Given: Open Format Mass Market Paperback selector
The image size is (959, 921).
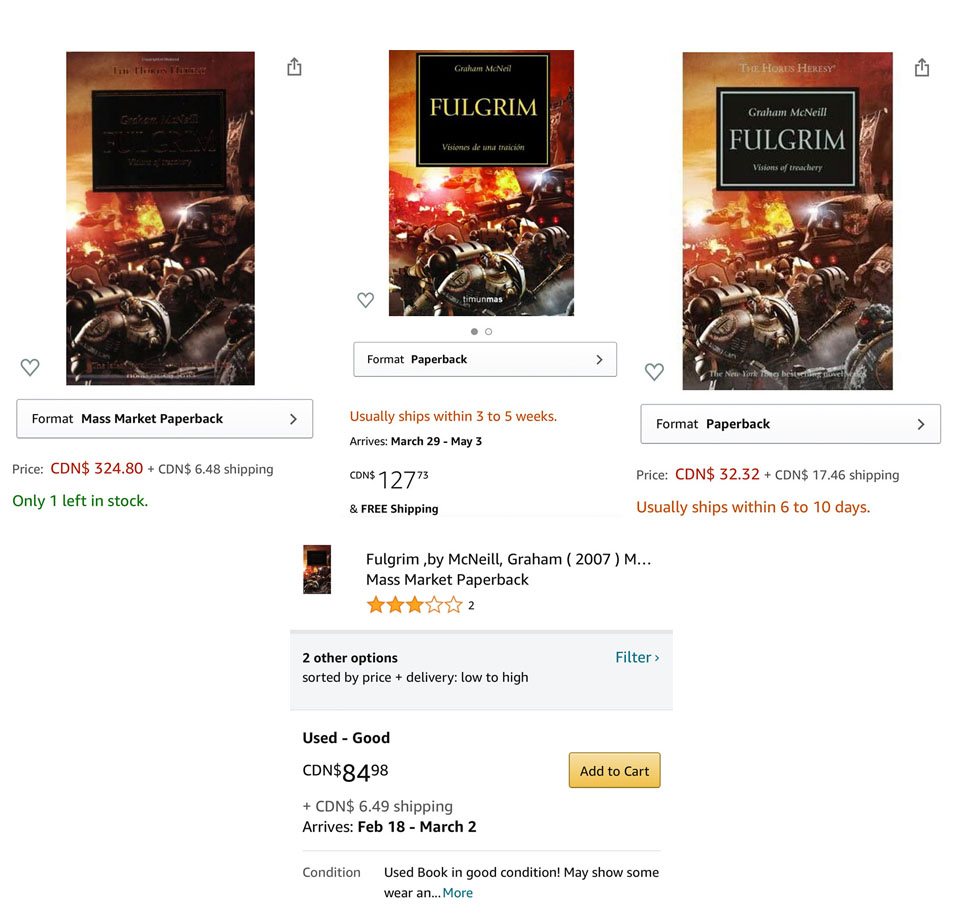Looking at the screenshot, I should [x=165, y=419].
